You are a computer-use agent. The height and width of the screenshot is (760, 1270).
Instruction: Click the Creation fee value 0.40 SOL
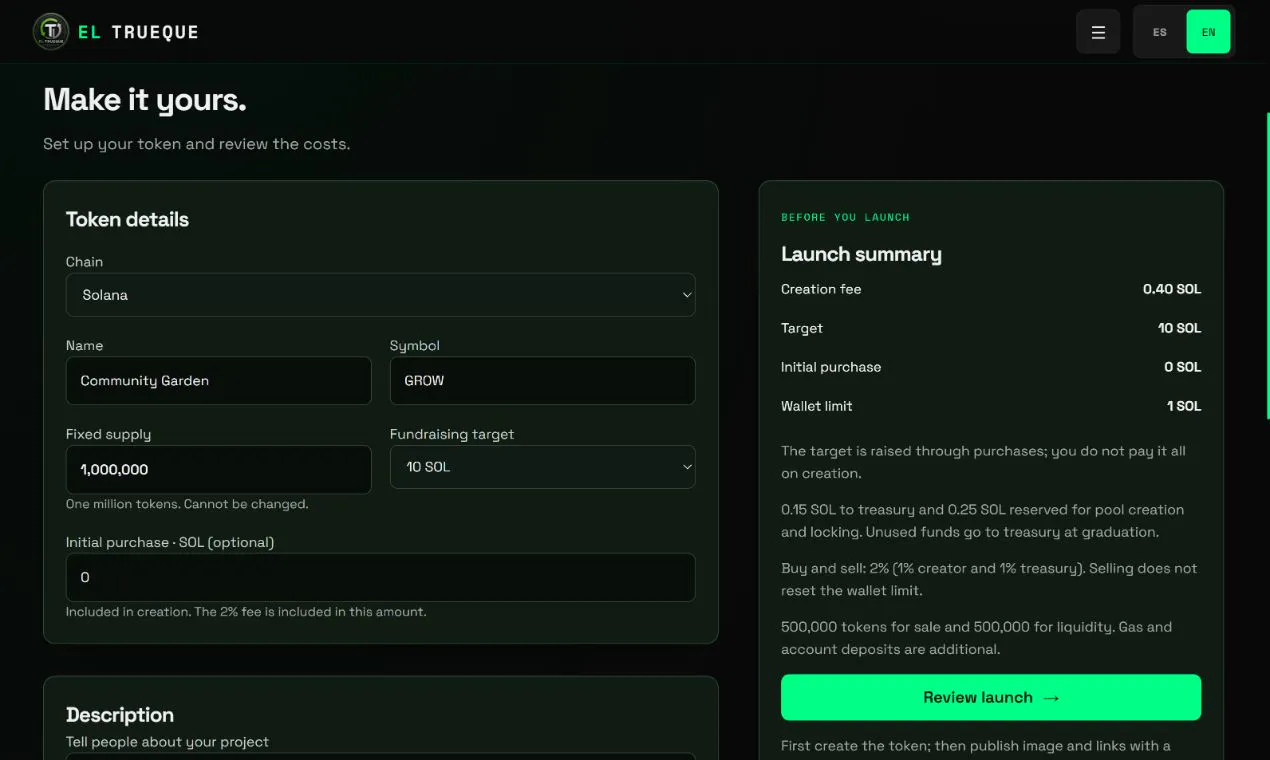(1172, 289)
